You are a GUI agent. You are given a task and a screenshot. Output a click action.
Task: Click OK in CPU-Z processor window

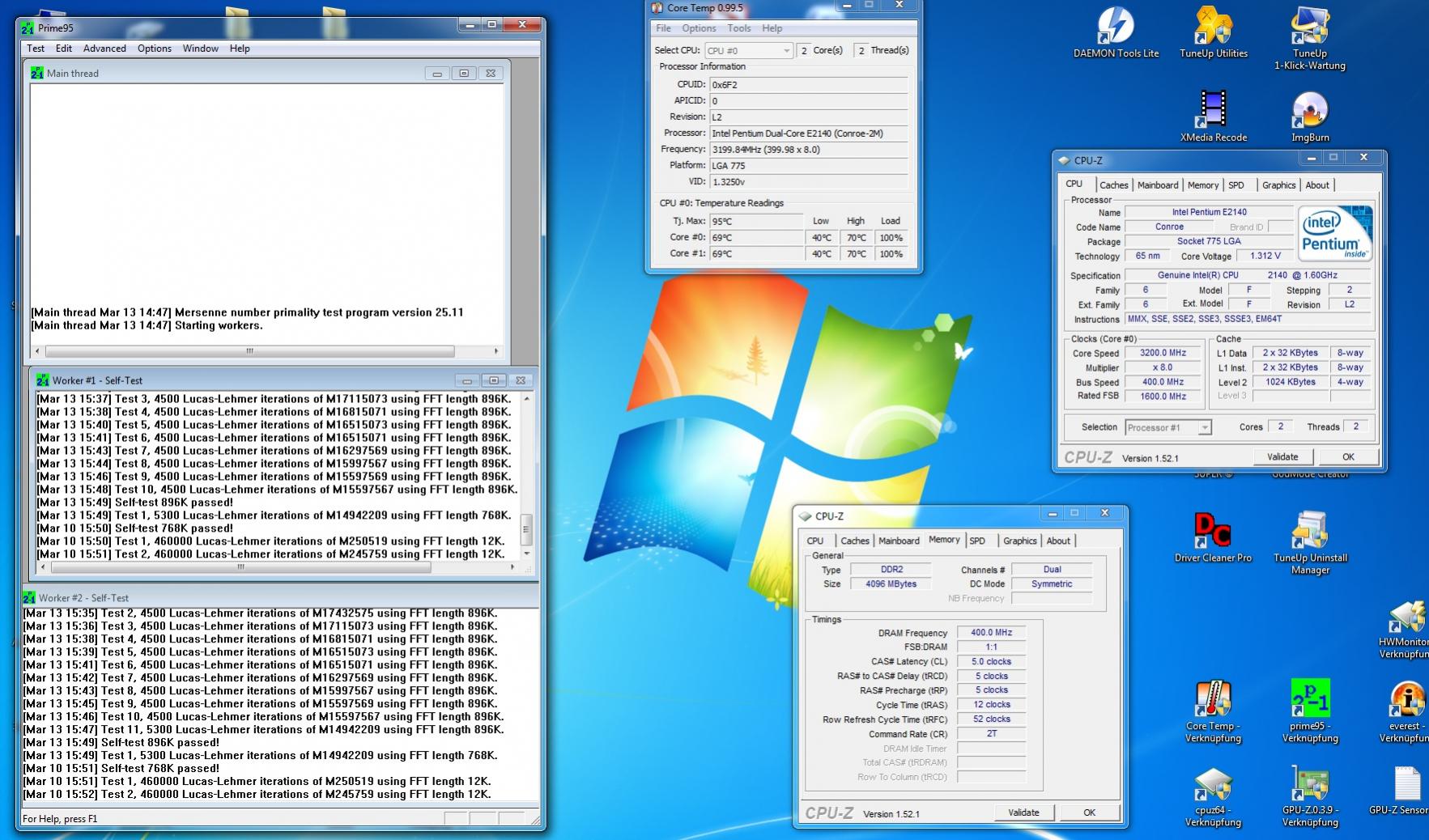coord(1348,457)
